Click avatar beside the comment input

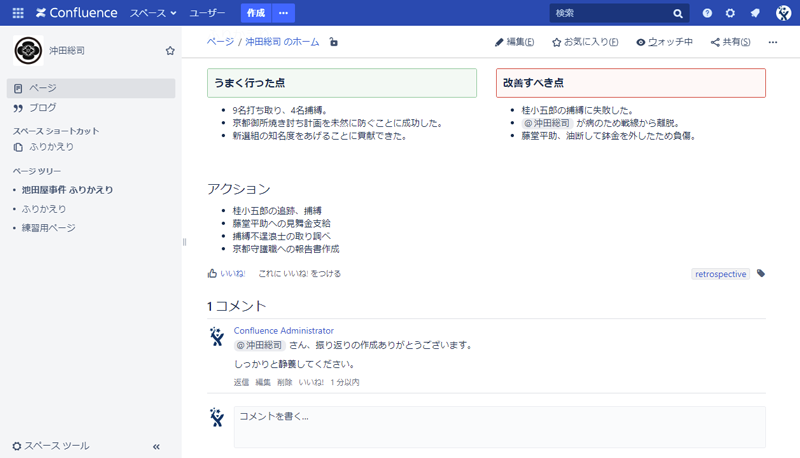click(217, 417)
